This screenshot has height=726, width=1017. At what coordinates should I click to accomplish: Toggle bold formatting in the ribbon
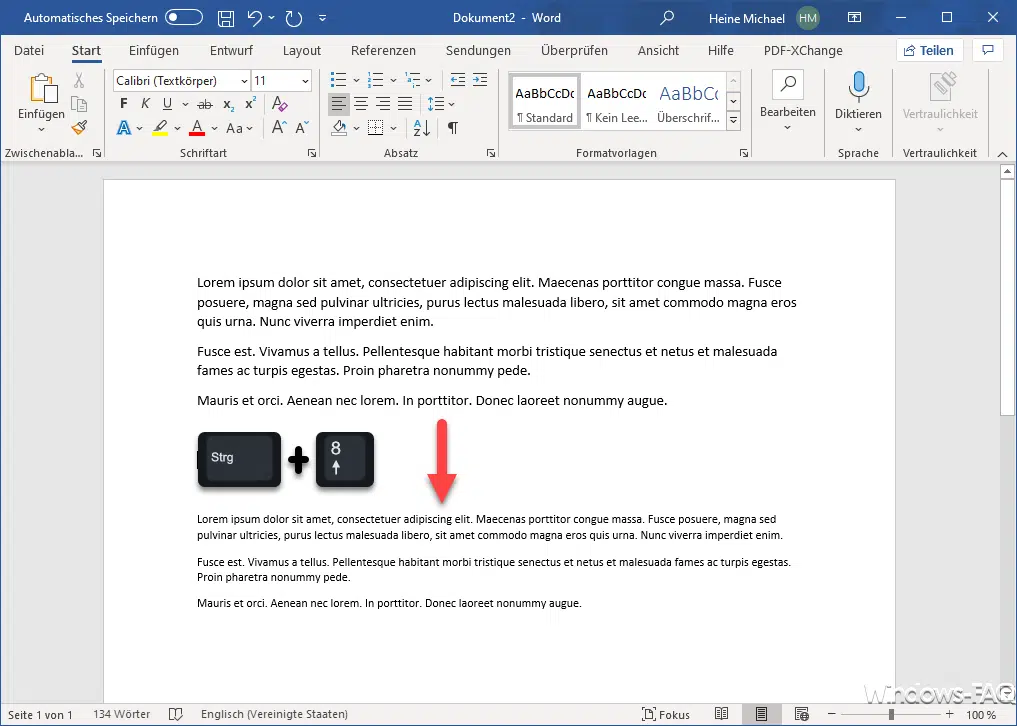124,102
